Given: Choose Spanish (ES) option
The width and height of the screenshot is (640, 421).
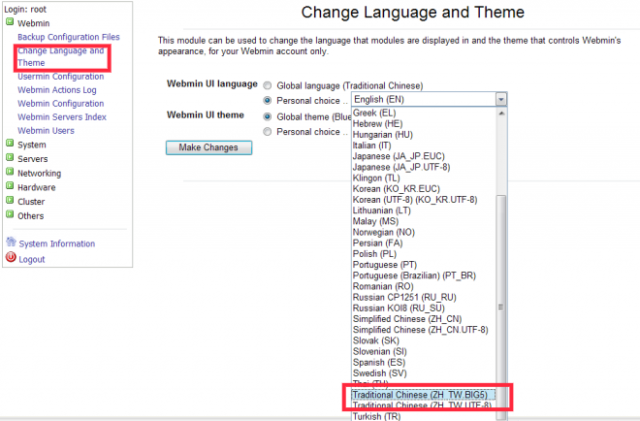Looking at the screenshot, I should coord(424,362).
